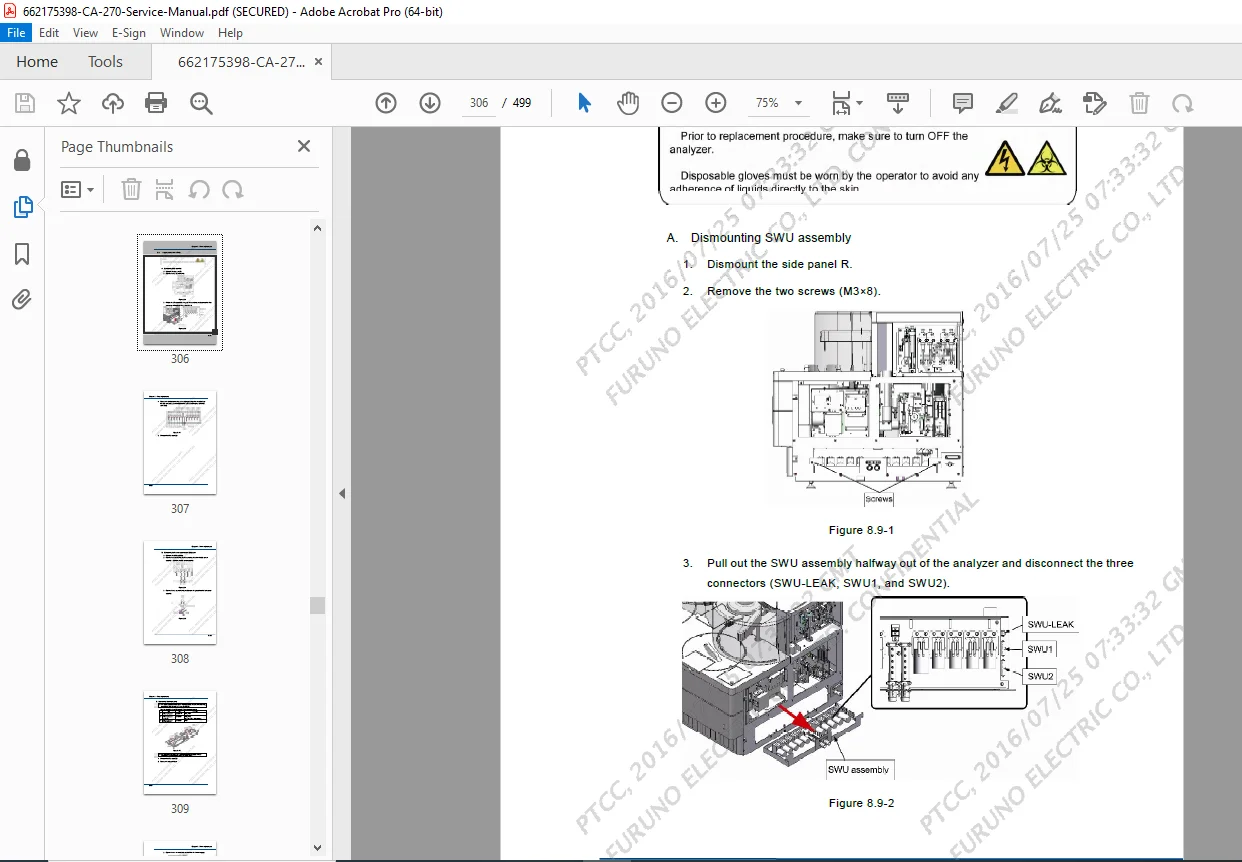This screenshot has height=862, width=1242.
Task: Click thumbnails scrollbar down arrow
Action: point(317,848)
